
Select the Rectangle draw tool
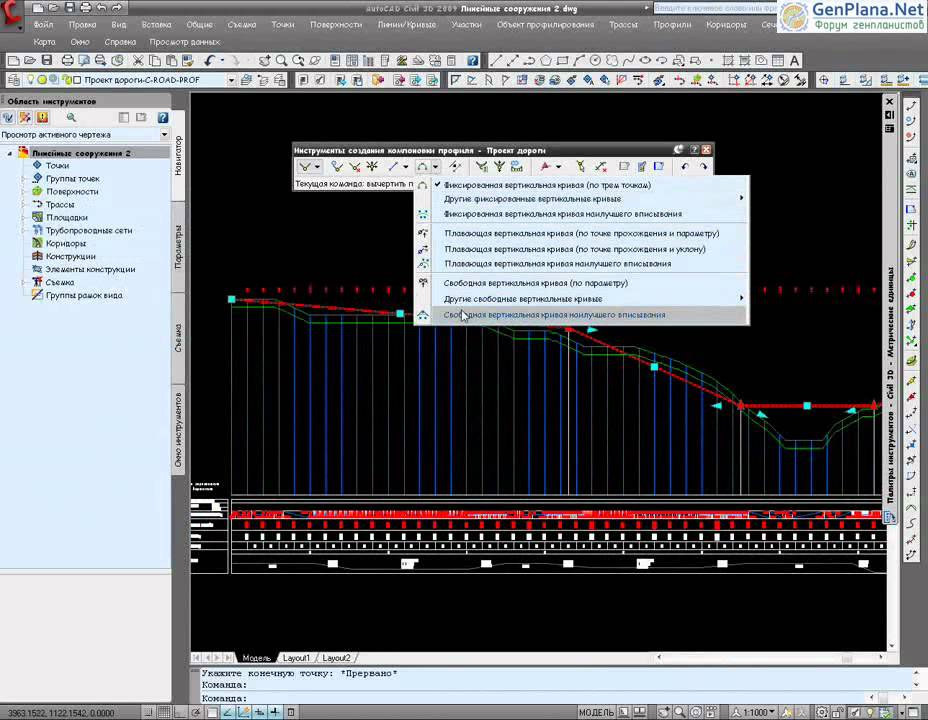[x=562, y=60]
